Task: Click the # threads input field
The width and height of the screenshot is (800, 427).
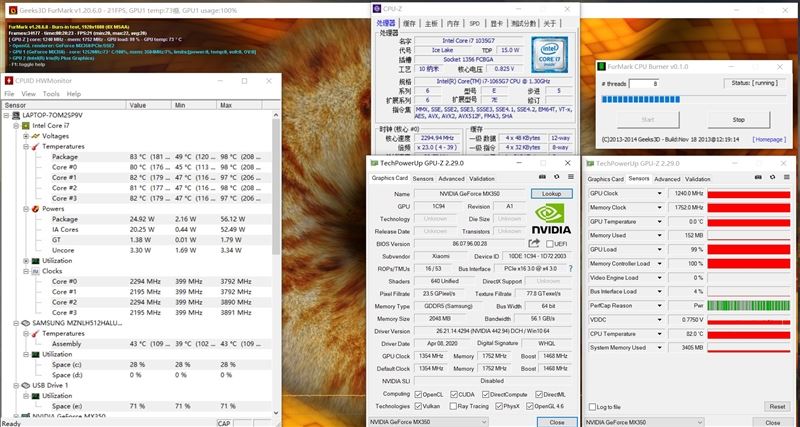Action: (644, 83)
